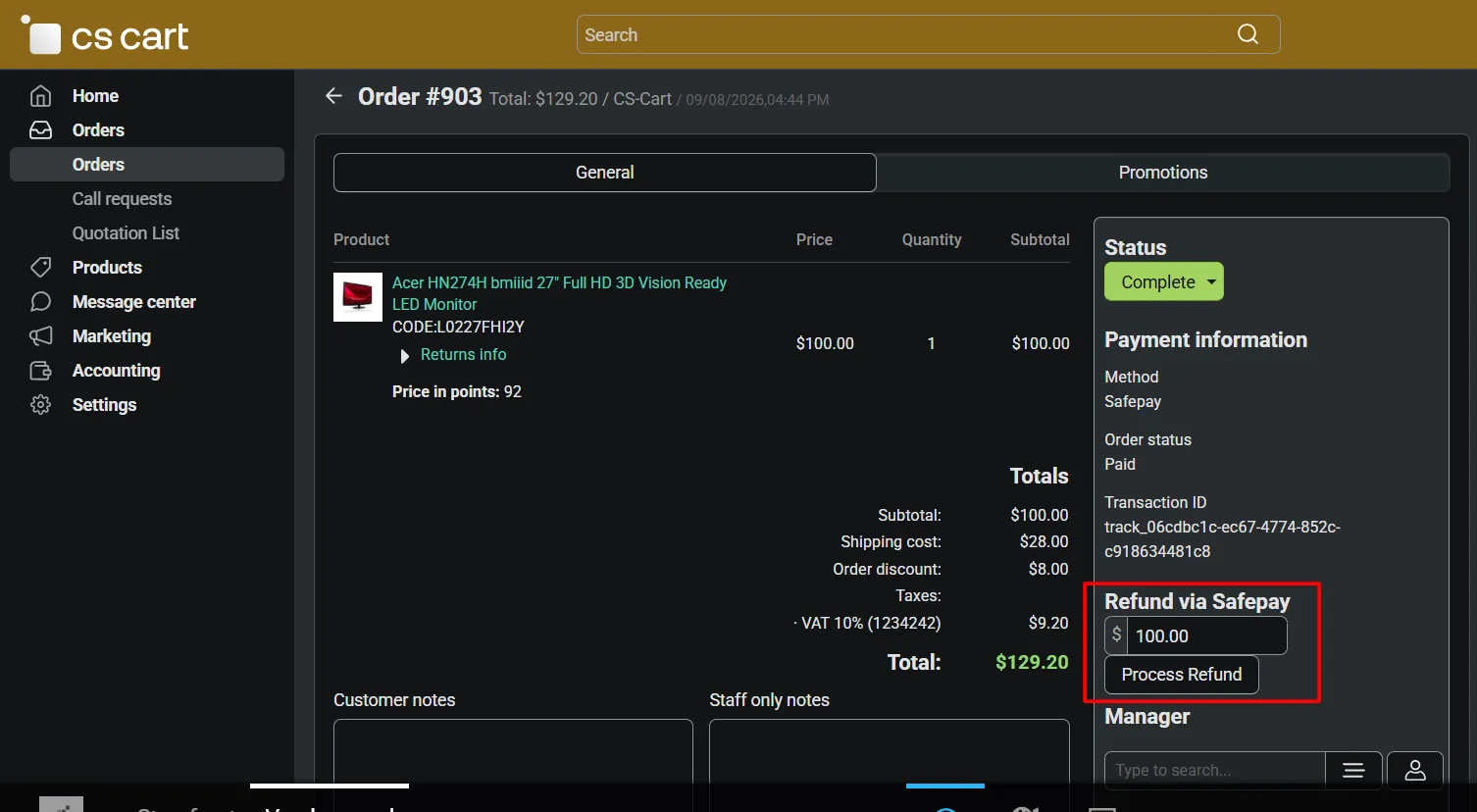Click the list icon beside the Manager search

click(1353, 771)
